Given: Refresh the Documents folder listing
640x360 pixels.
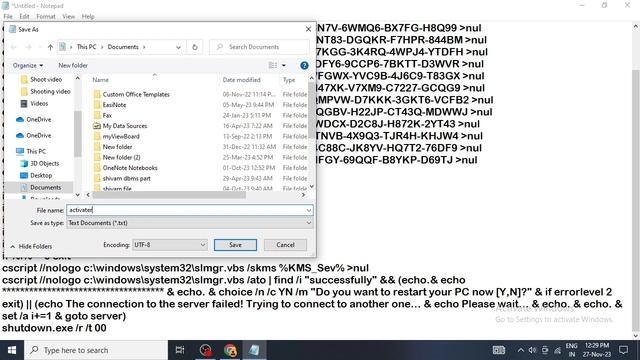Looking at the screenshot, I should 195,47.
